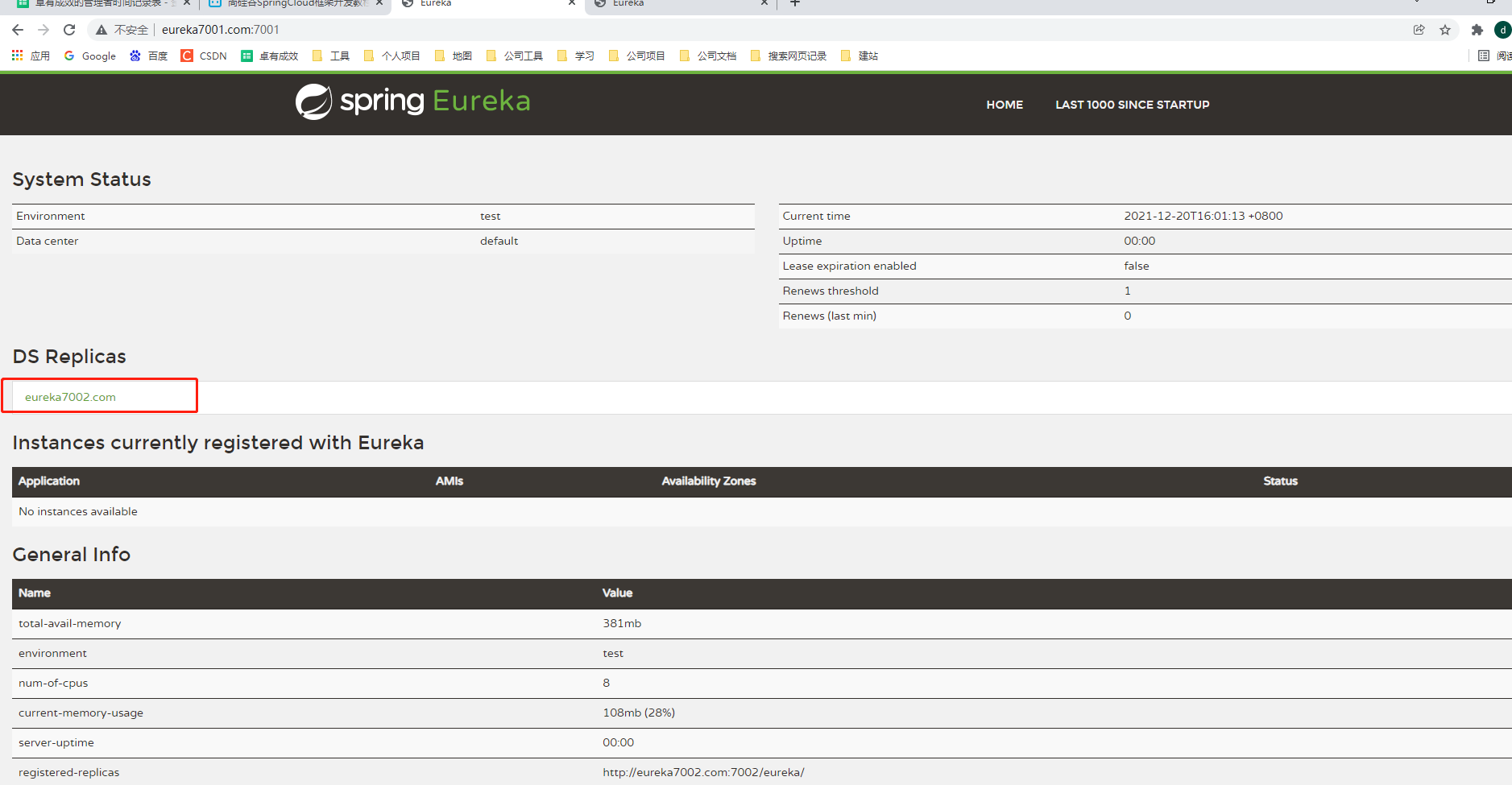Click the 'Data center' label
Image resolution: width=1512 pixels, height=785 pixels.
(x=48, y=241)
